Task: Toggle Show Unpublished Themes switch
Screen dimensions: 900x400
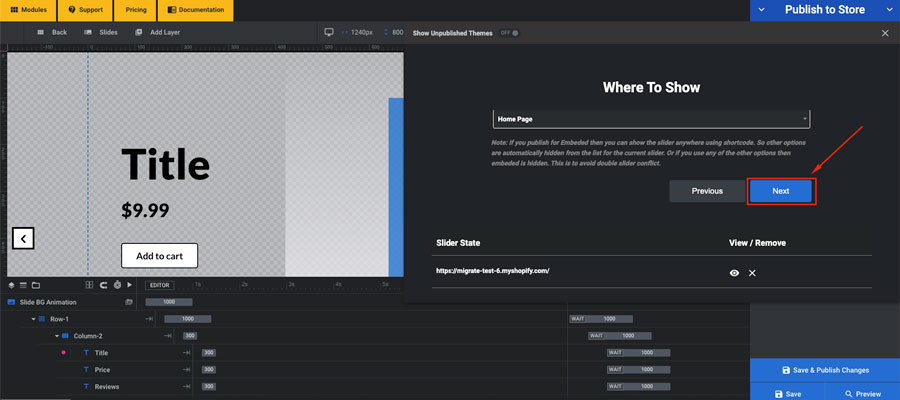Action: click(509, 33)
